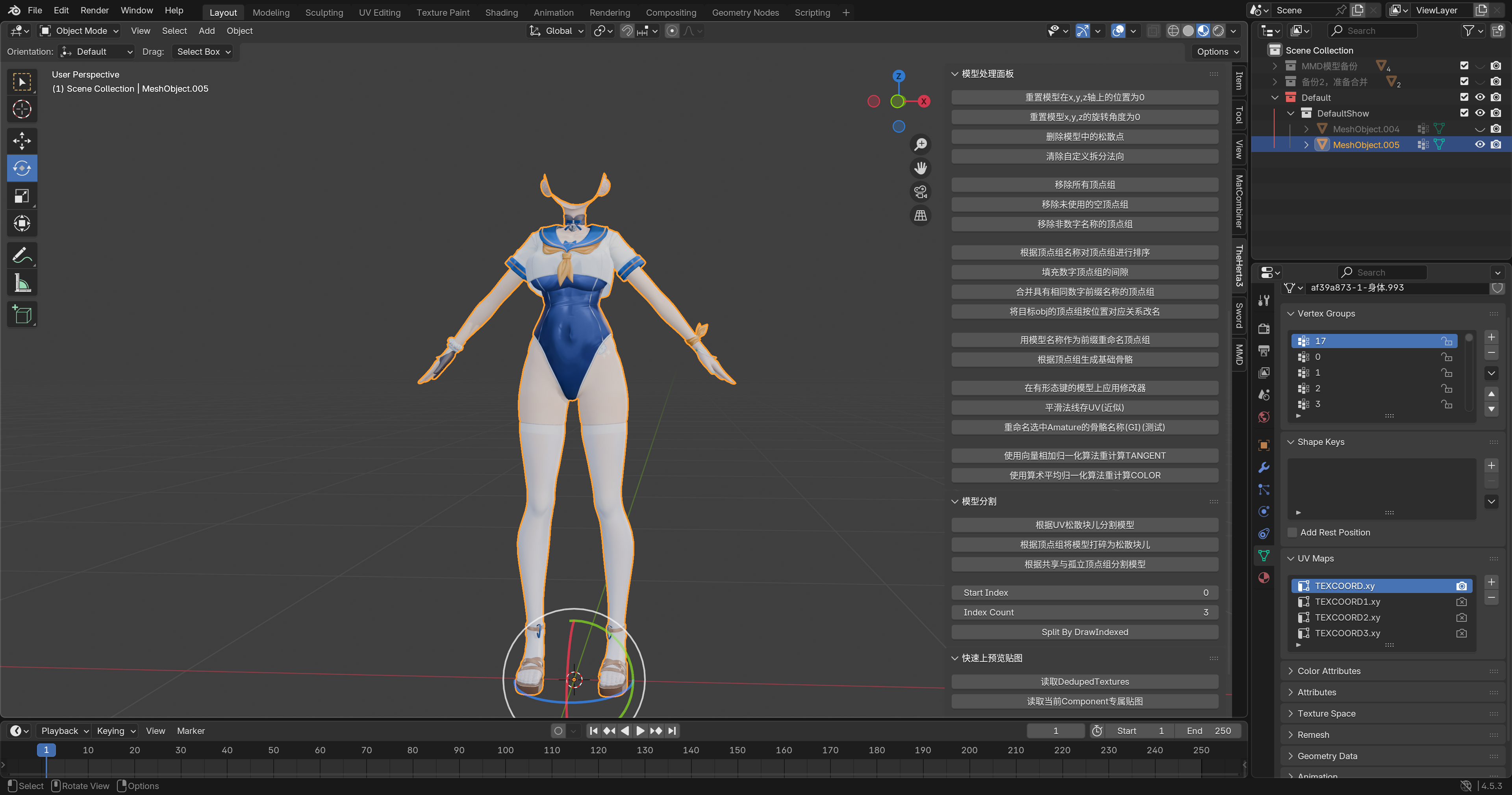This screenshot has height=795, width=1512.
Task: Hide MeshObject.005 with its eye icon
Action: click(x=1480, y=145)
